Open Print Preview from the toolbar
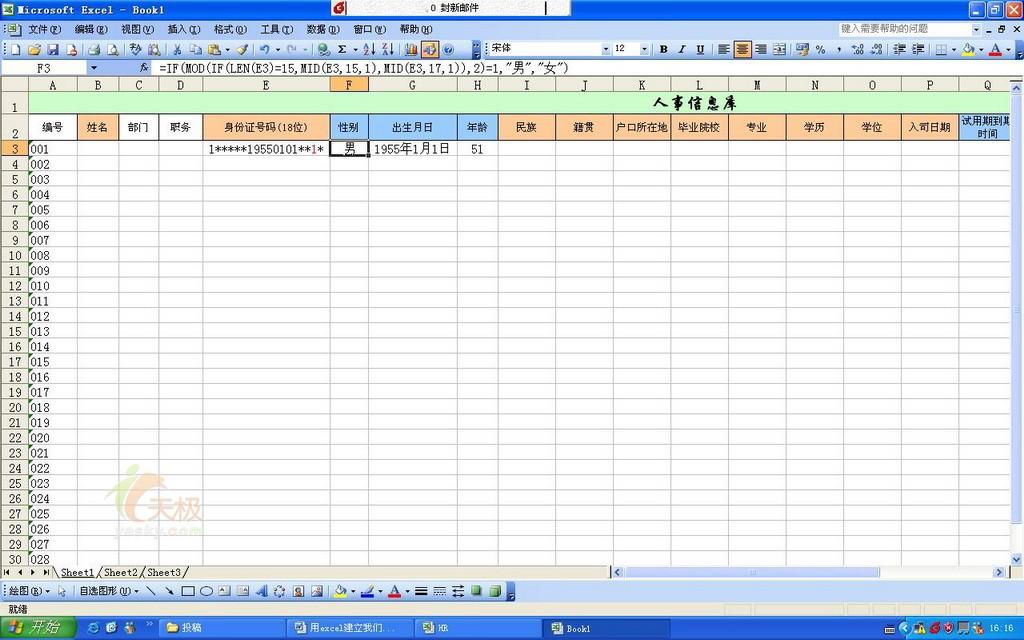 click(112, 49)
